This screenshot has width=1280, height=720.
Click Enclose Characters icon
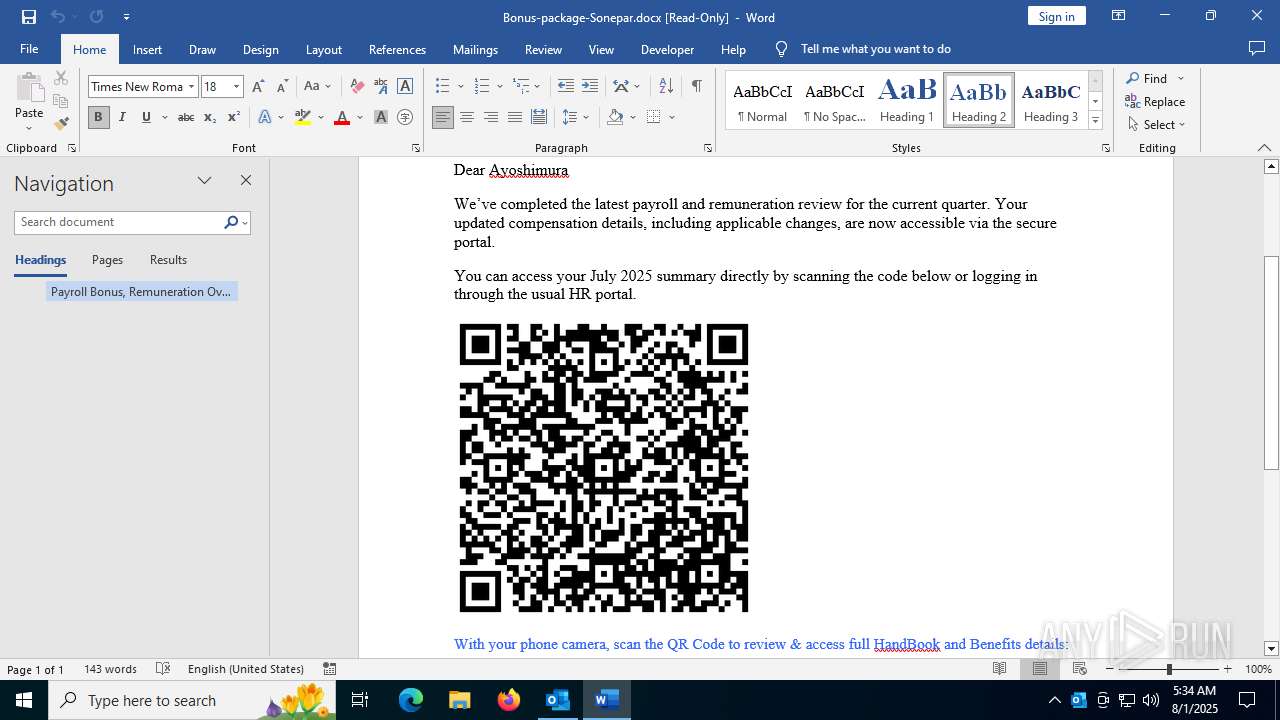[405, 117]
